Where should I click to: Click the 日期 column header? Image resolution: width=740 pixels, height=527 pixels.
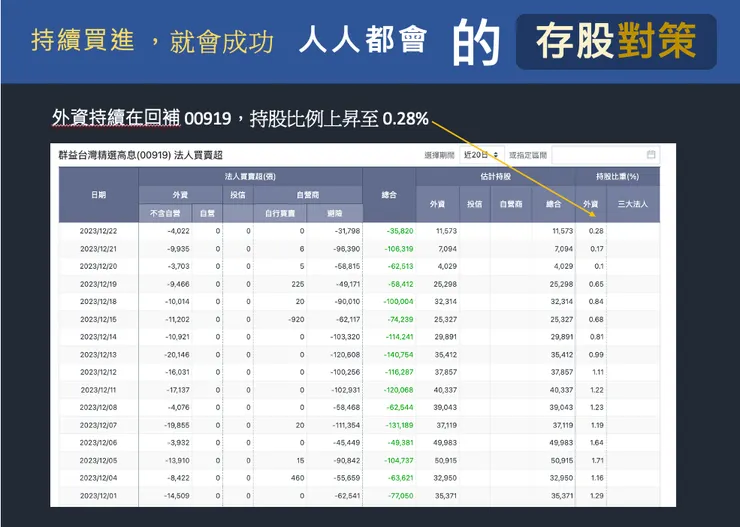pos(98,195)
